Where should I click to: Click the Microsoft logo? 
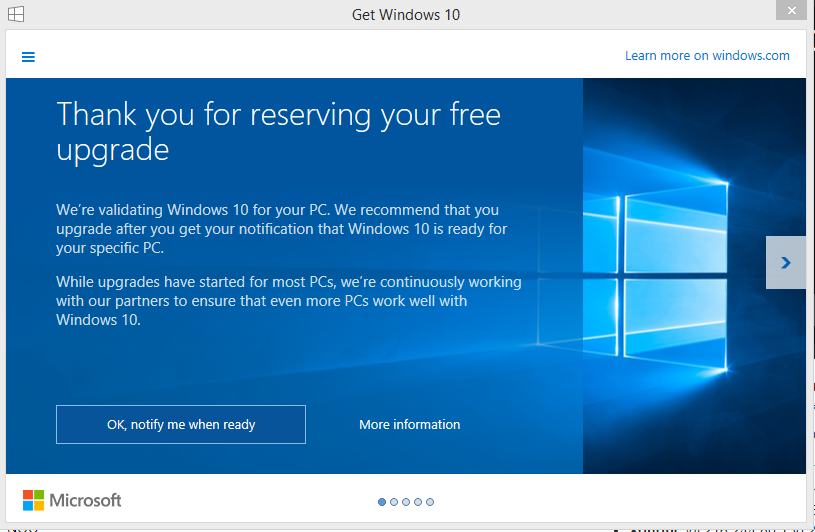pyautogui.click(x=72, y=500)
